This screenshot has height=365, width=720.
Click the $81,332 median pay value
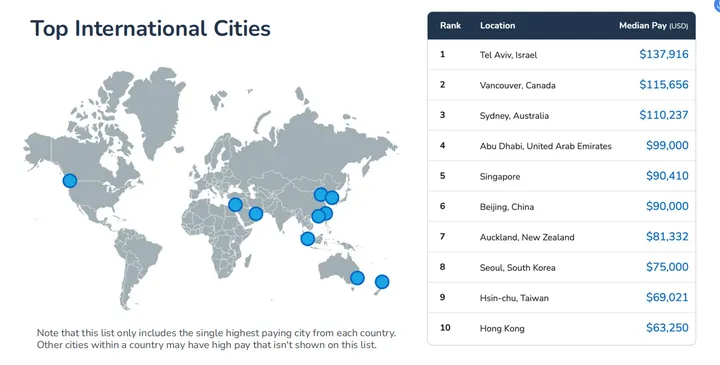point(667,236)
